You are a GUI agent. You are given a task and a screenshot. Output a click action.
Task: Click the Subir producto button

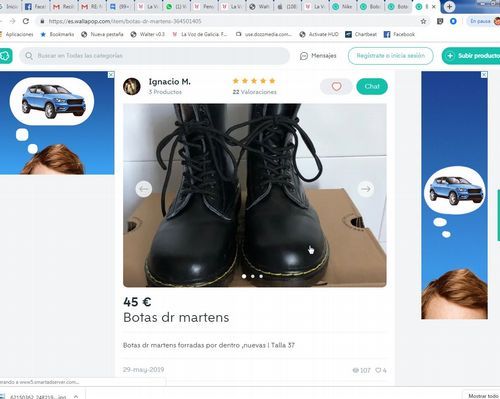tap(472, 56)
